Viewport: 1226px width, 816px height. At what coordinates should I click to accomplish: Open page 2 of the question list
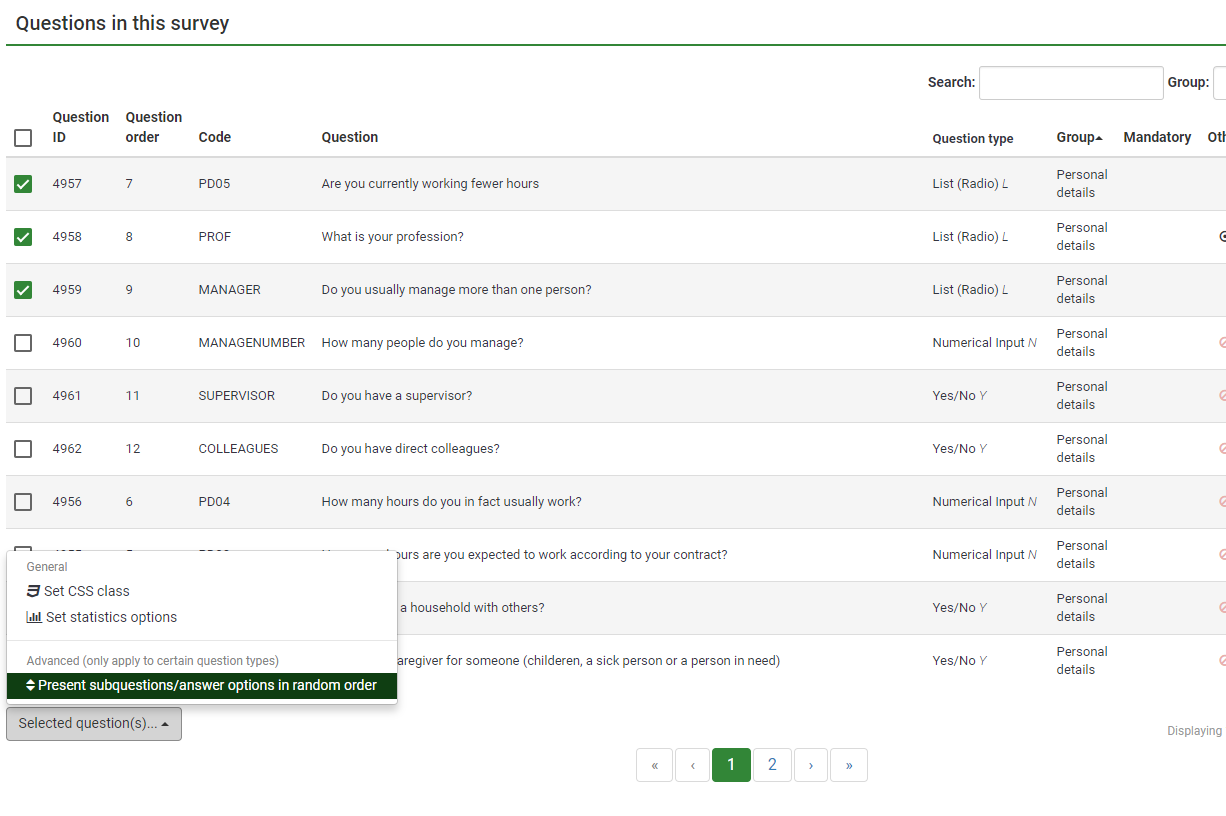tap(772, 765)
